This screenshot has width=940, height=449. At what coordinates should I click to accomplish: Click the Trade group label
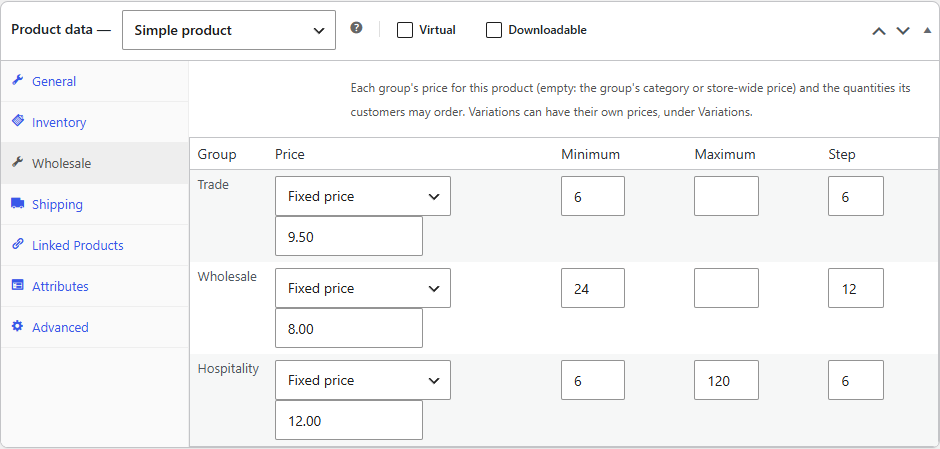pos(213,185)
